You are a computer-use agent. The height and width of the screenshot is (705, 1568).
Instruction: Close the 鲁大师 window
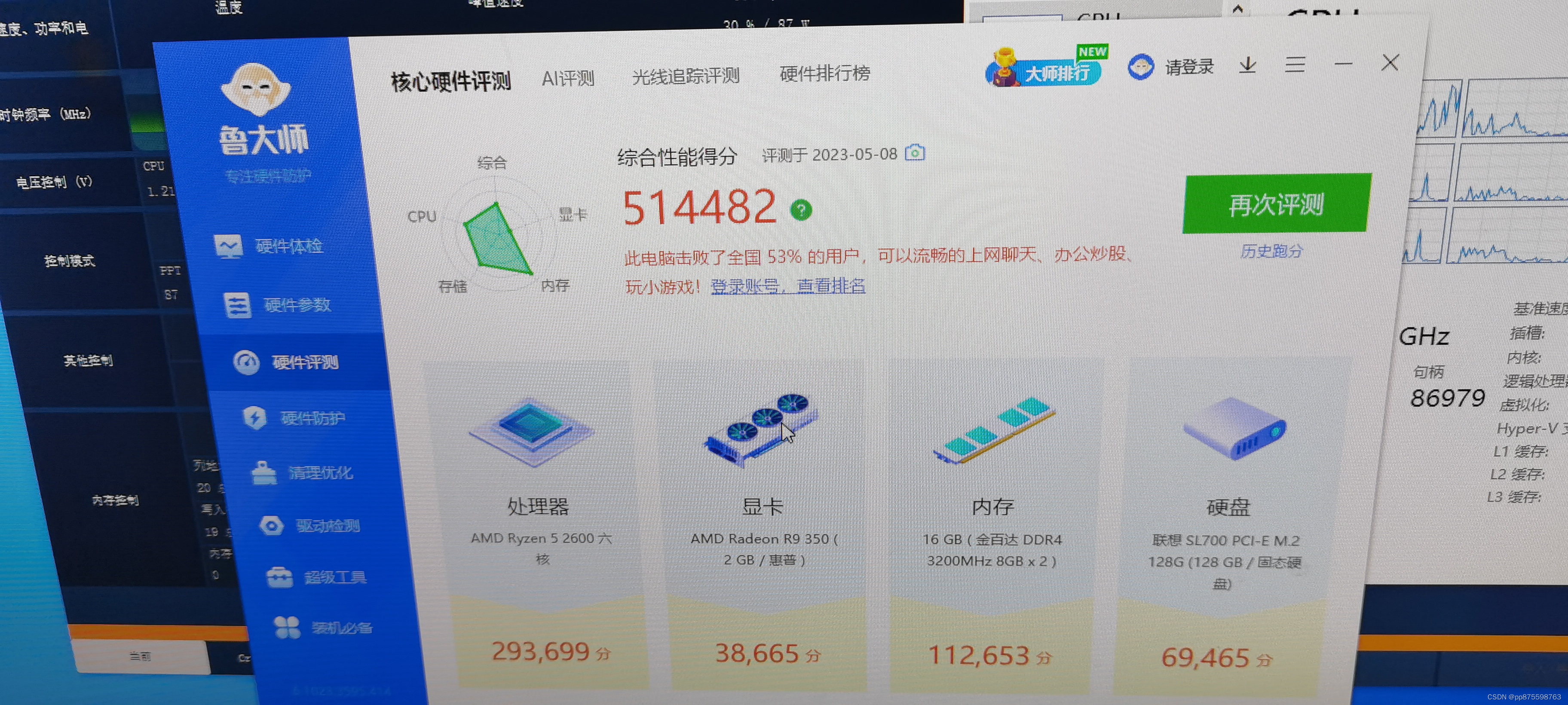point(1390,62)
